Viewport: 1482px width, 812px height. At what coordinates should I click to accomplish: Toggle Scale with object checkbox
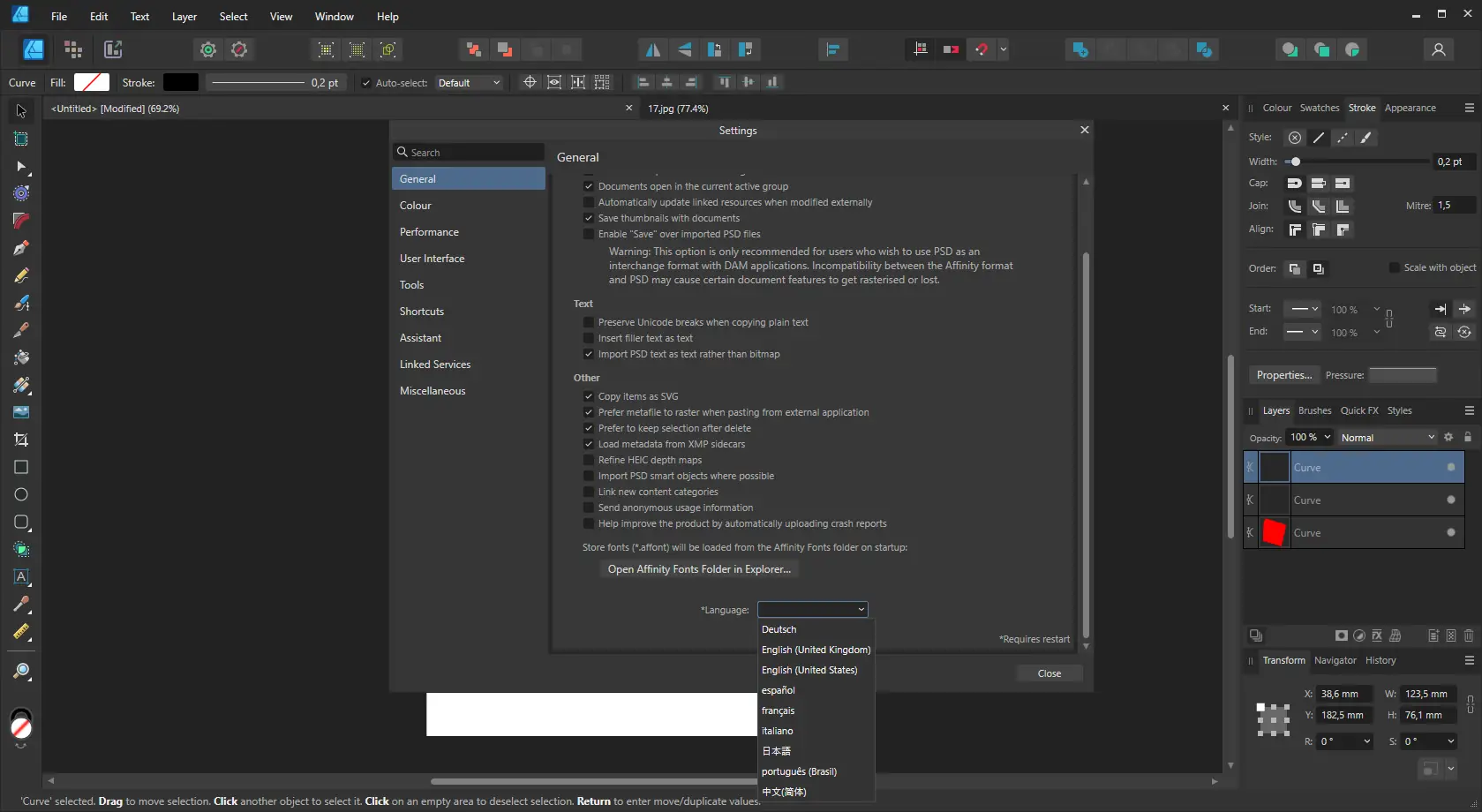click(1394, 267)
